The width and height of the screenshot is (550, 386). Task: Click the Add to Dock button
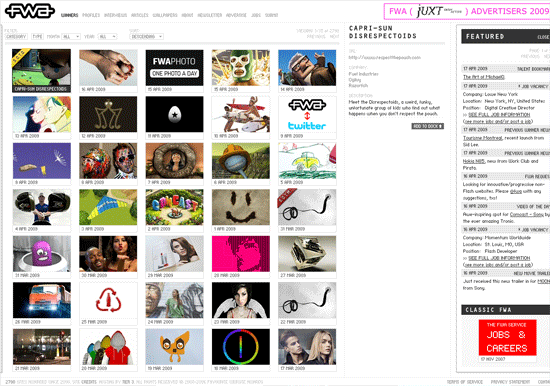pos(428,126)
